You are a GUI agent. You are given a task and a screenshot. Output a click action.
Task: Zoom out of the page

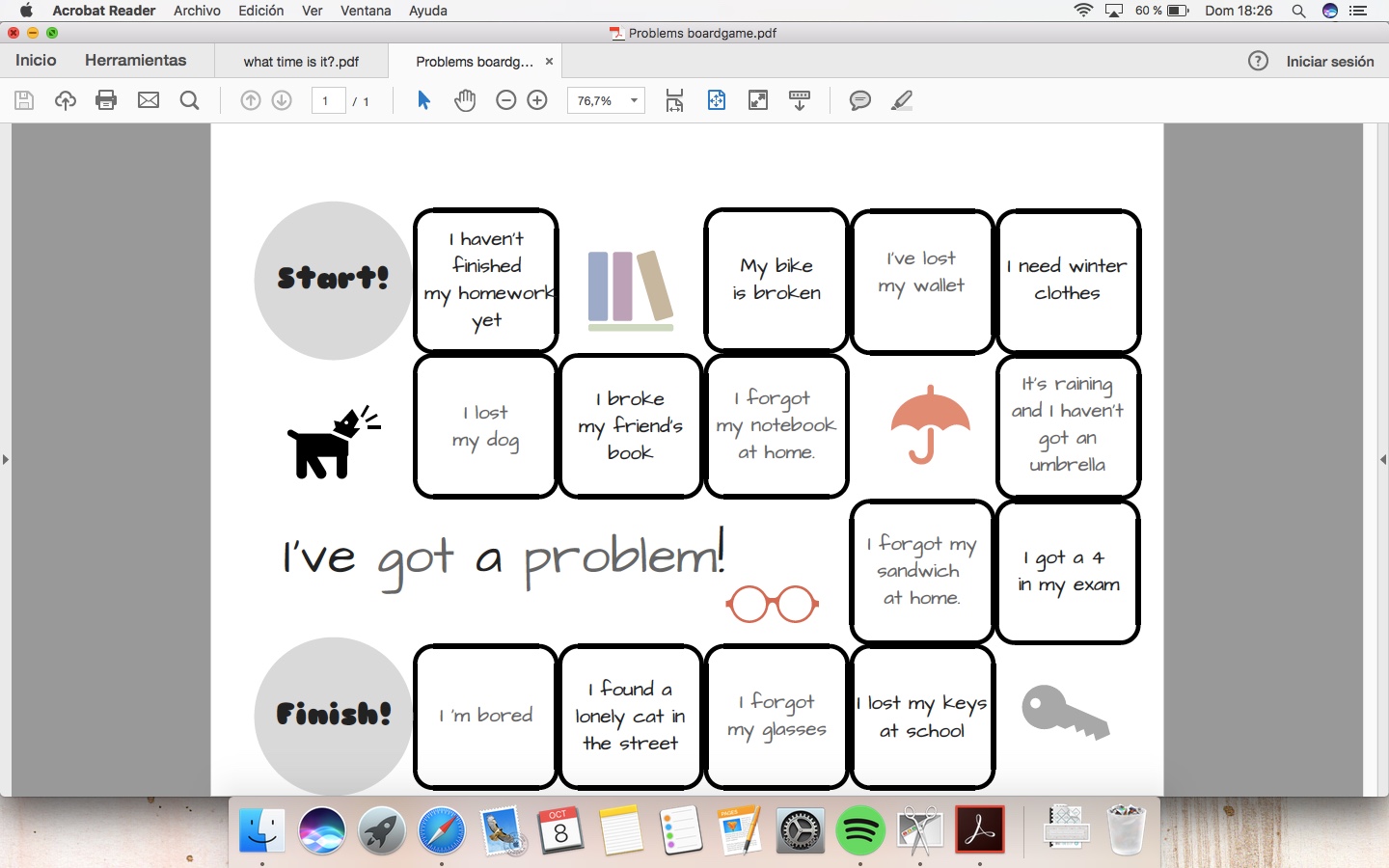tap(505, 100)
